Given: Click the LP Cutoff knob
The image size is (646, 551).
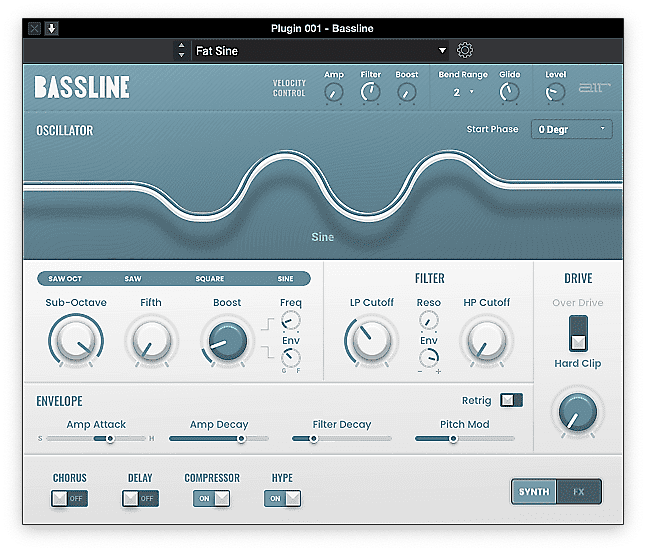Looking at the screenshot, I should click(x=372, y=341).
